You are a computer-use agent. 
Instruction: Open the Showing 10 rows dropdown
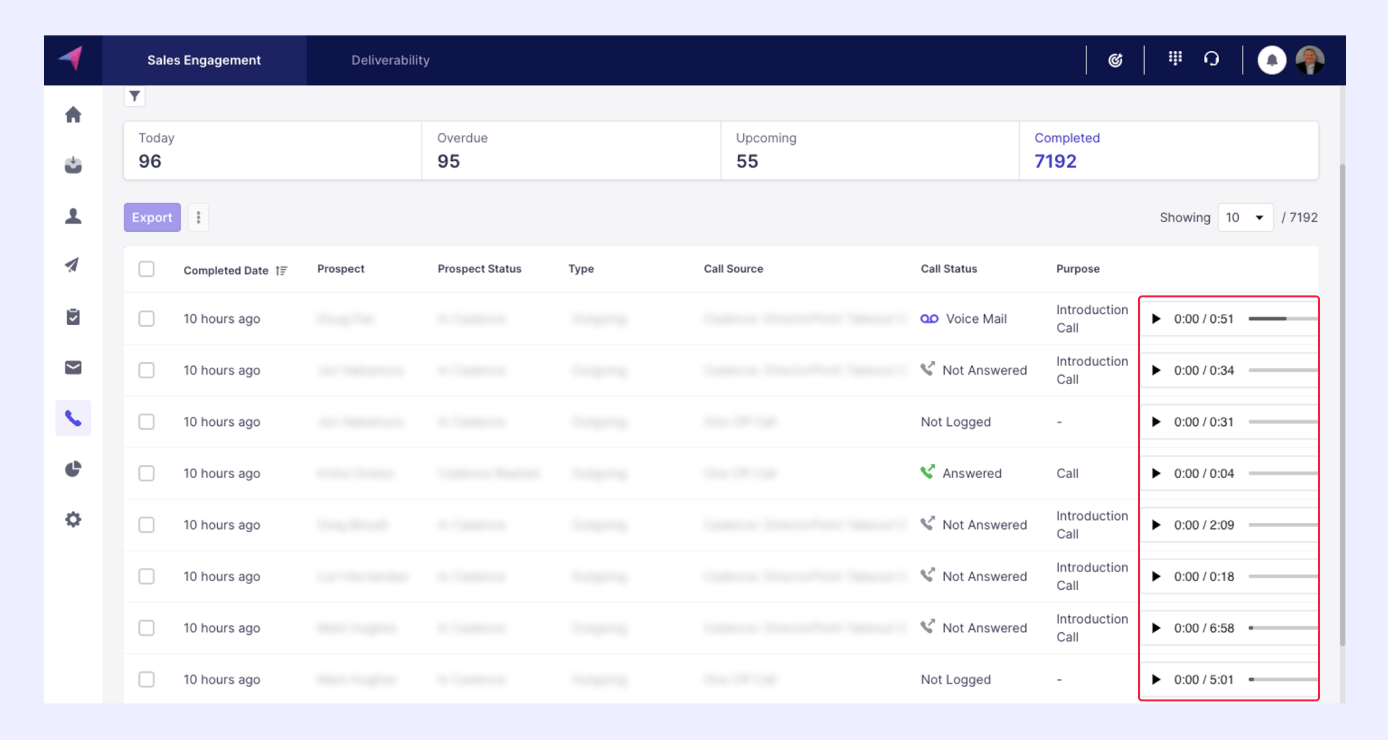(x=1245, y=217)
